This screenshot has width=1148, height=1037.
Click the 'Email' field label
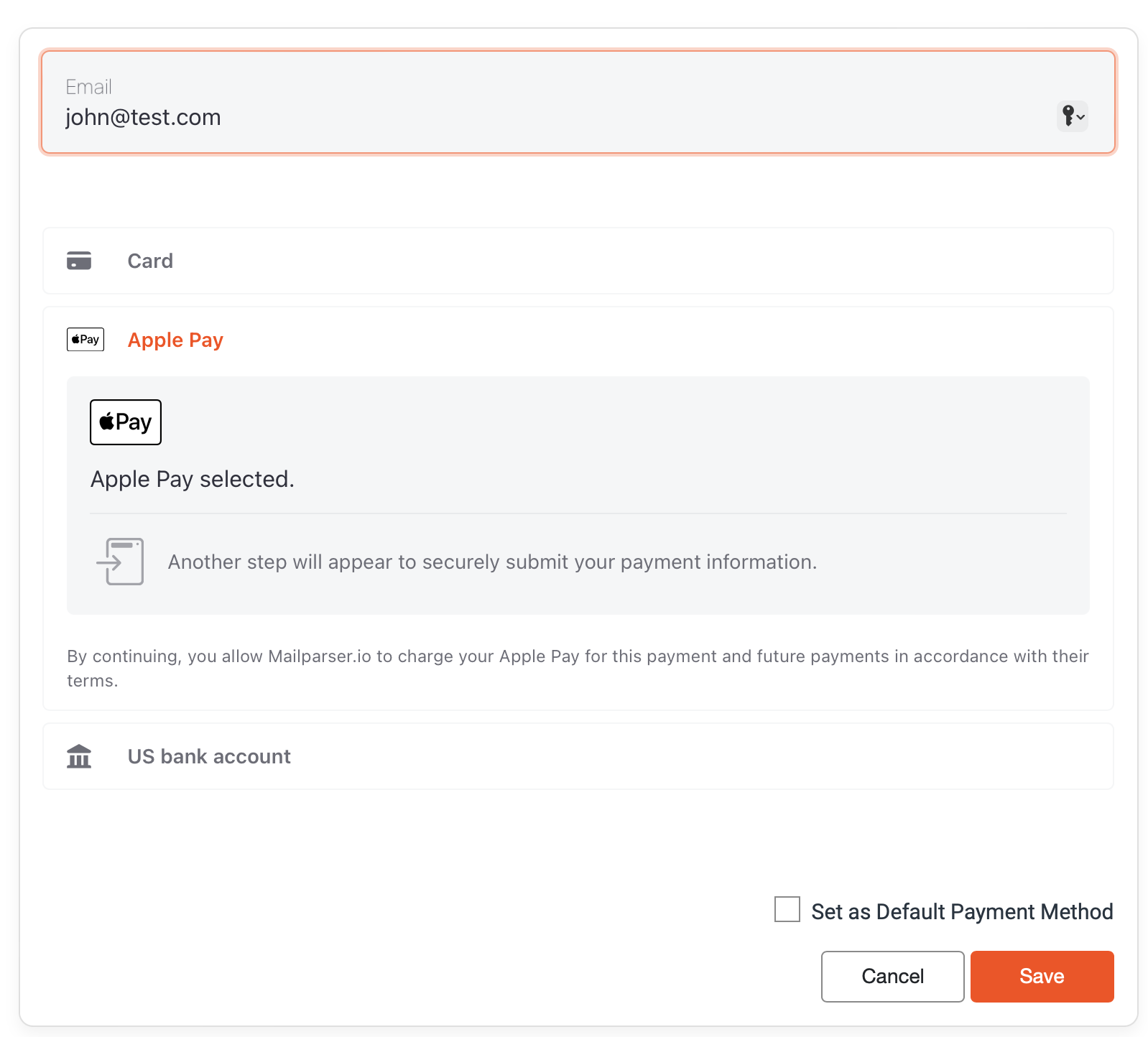click(x=89, y=87)
